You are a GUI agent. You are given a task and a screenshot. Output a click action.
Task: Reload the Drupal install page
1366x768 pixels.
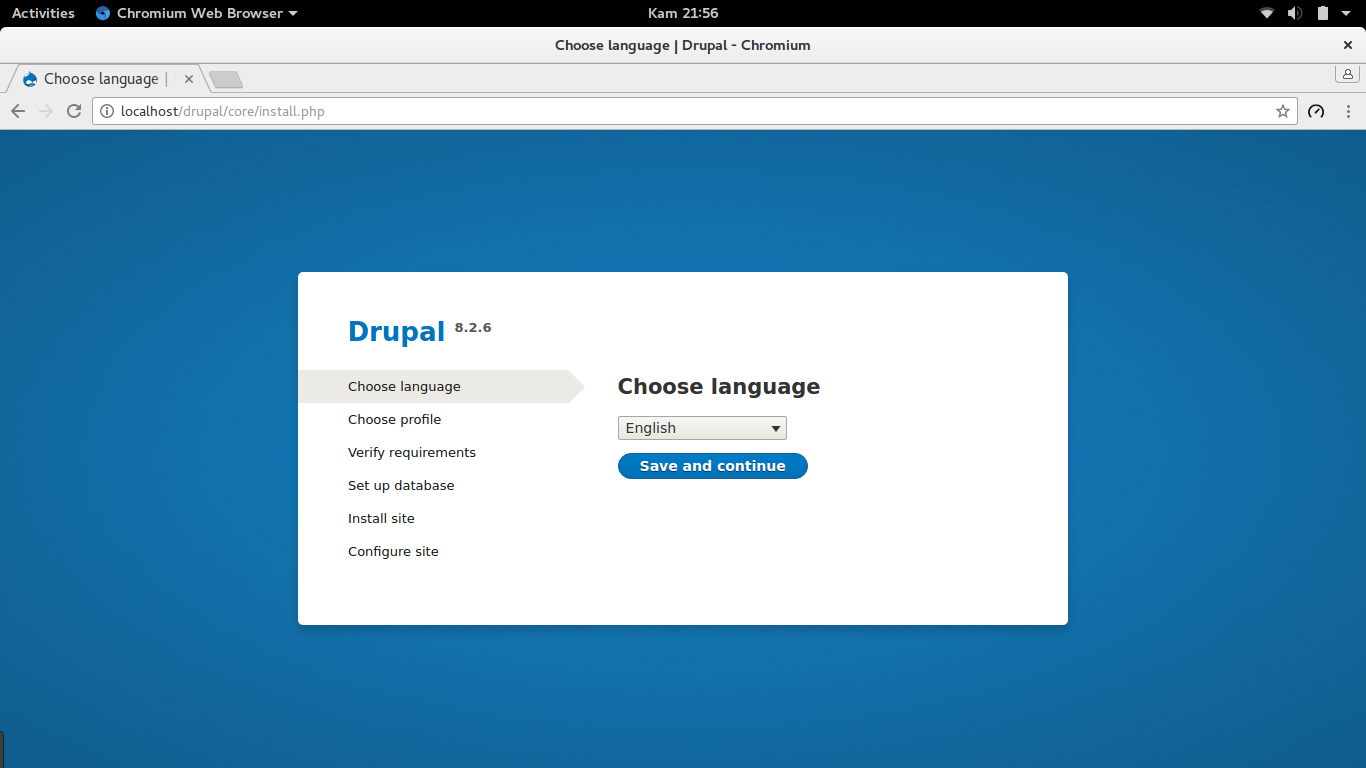[74, 111]
